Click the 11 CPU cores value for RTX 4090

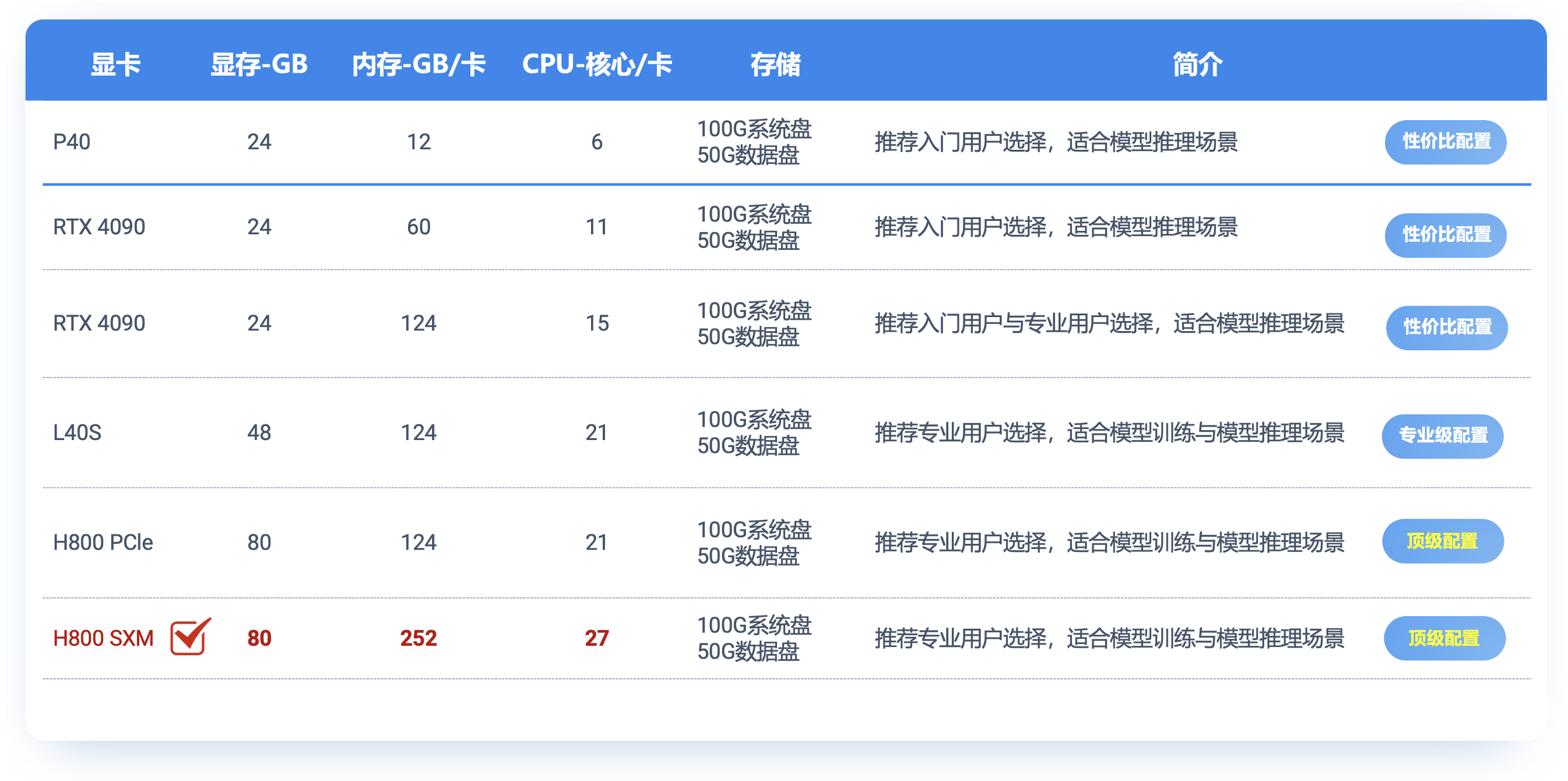[x=597, y=227]
